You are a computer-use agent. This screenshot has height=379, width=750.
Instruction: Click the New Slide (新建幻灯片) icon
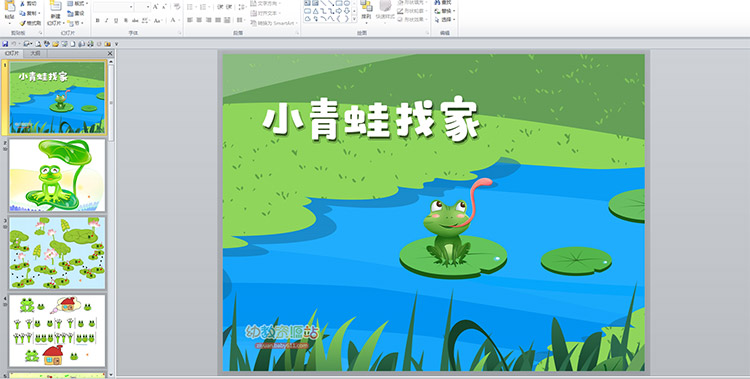pyautogui.click(x=55, y=6)
